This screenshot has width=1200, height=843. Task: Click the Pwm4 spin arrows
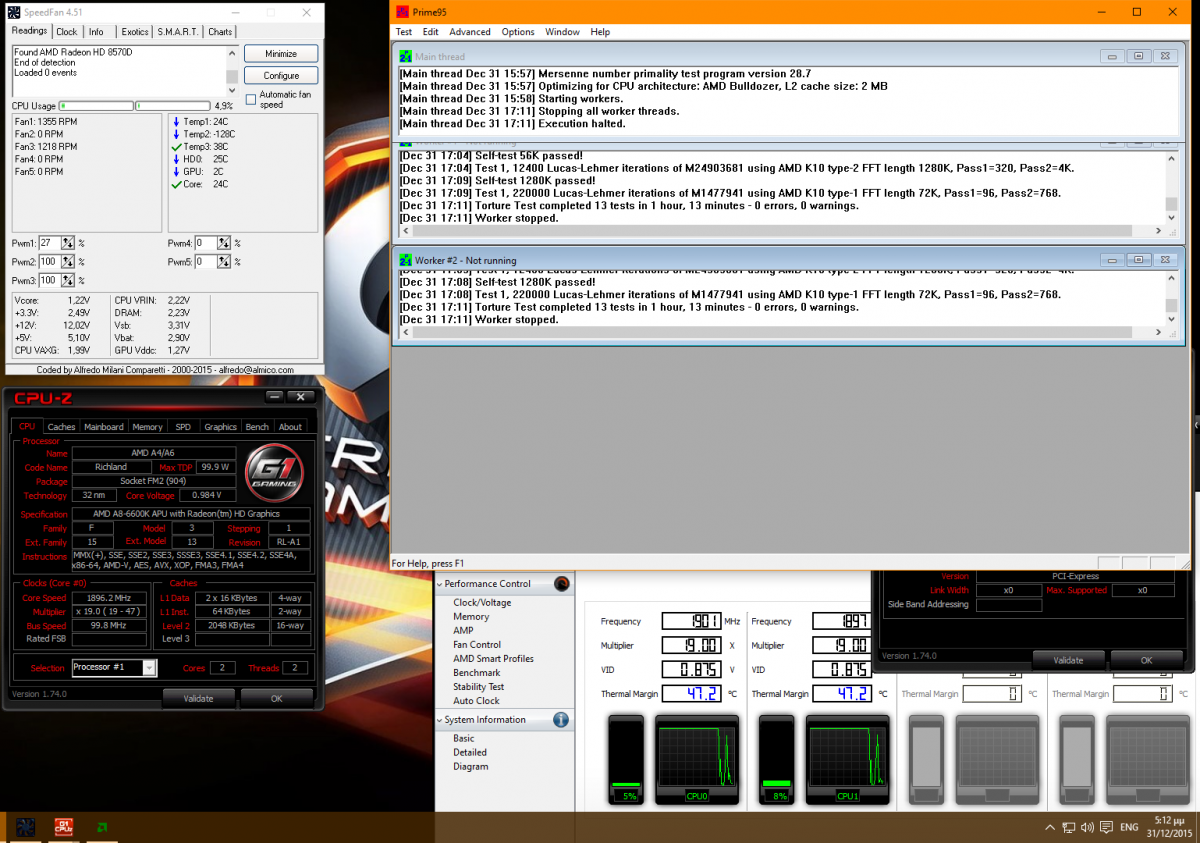click(x=224, y=243)
